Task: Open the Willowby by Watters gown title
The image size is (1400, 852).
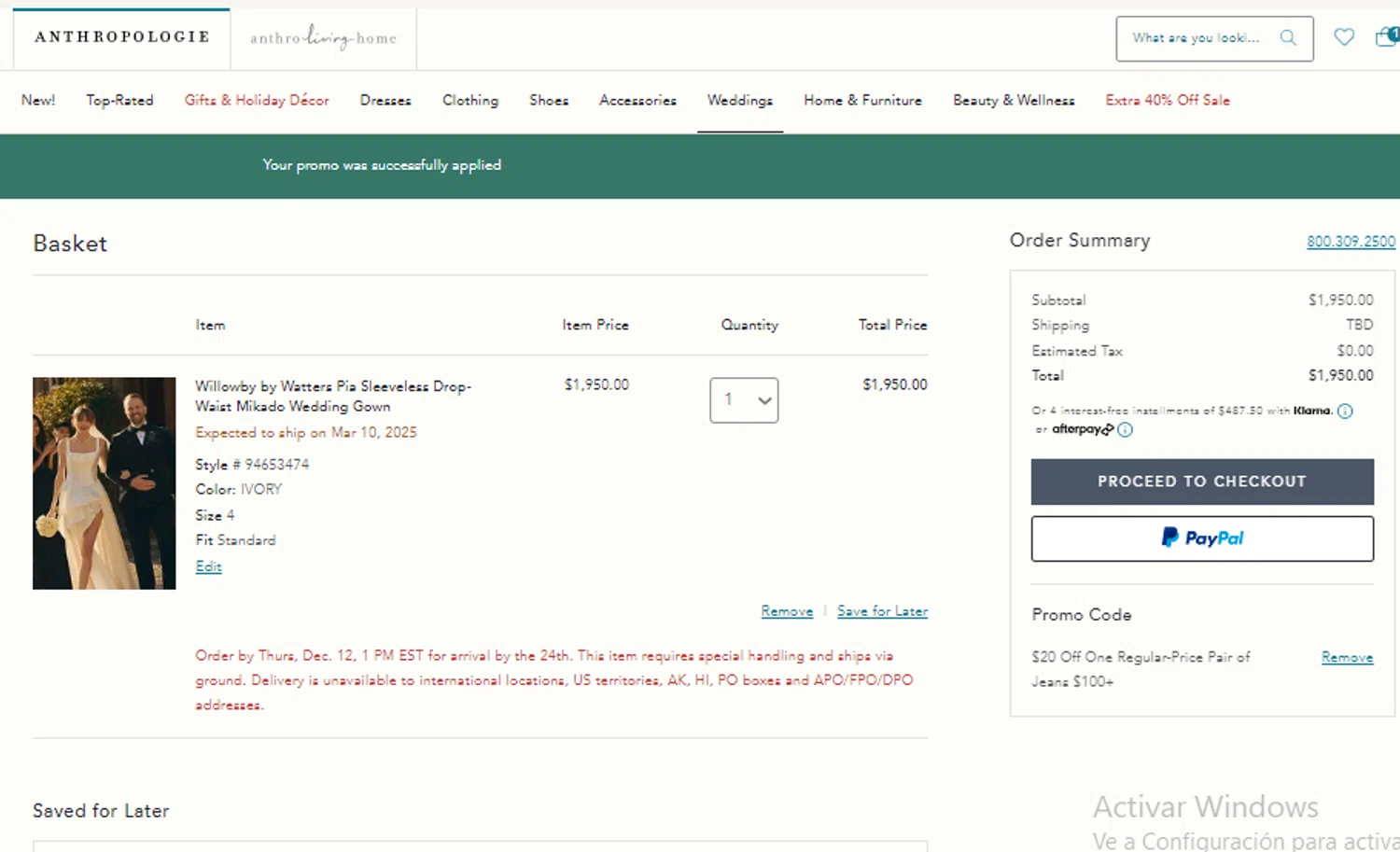Action: [x=333, y=396]
